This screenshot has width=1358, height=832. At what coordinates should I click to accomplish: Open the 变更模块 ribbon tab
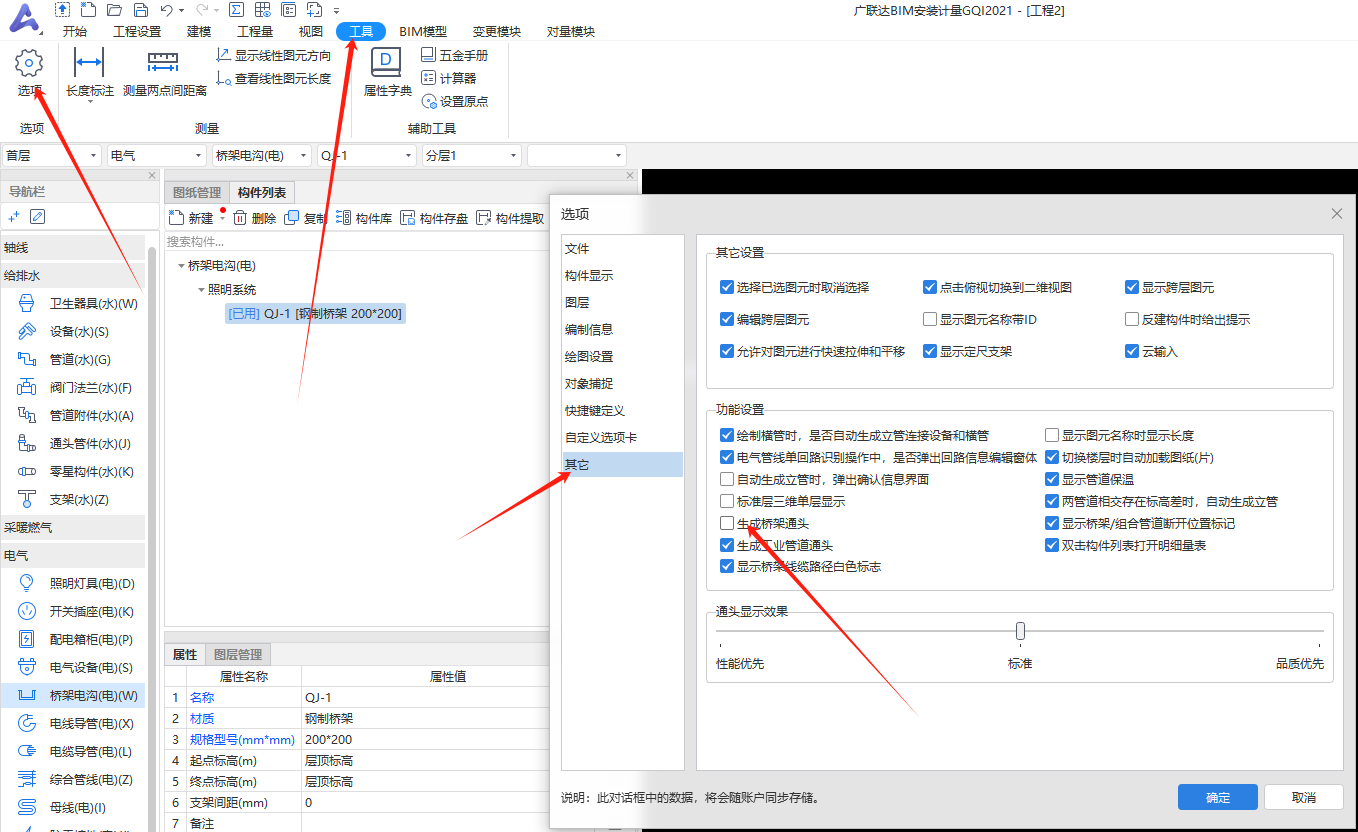[x=497, y=32]
